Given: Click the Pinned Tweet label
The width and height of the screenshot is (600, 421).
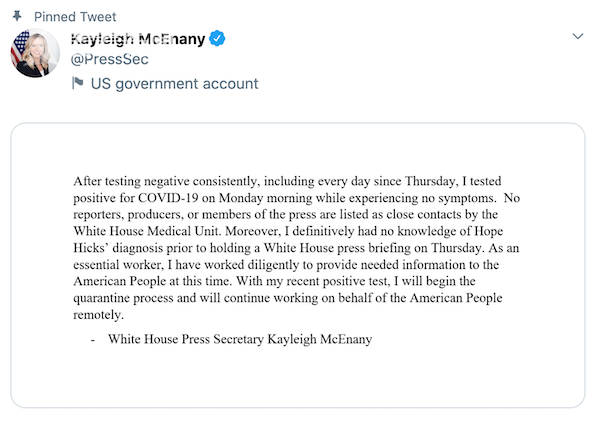Looking at the screenshot, I should click(x=75, y=17).
